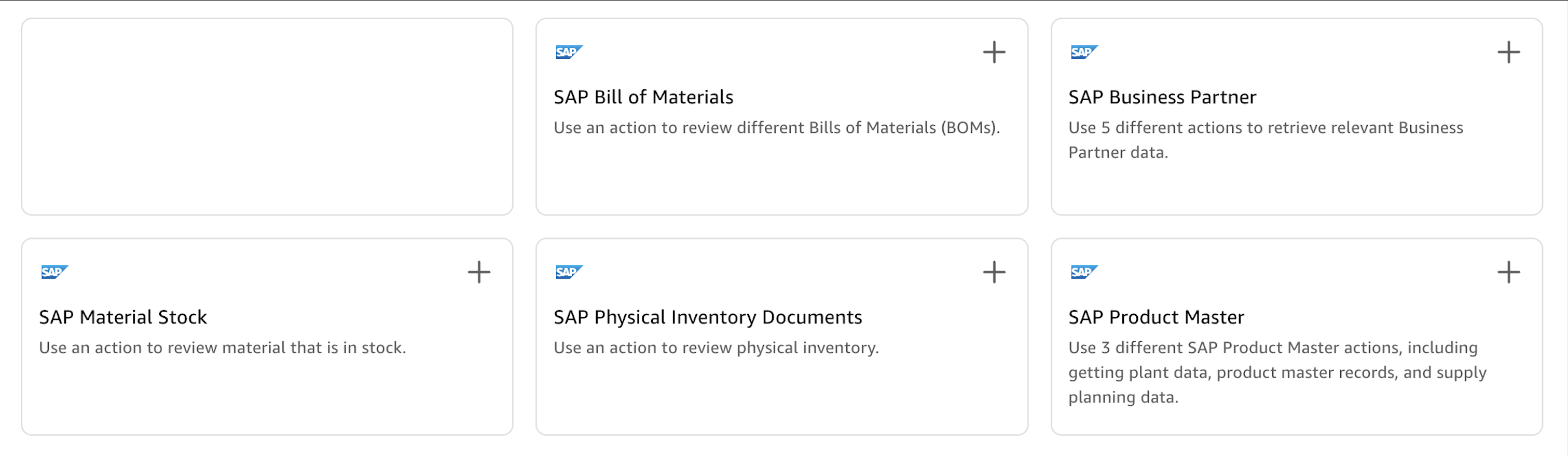Click the review physical inventory description text
Image resolution: width=1568 pixels, height=456 pixels.
tap(716, 348)
